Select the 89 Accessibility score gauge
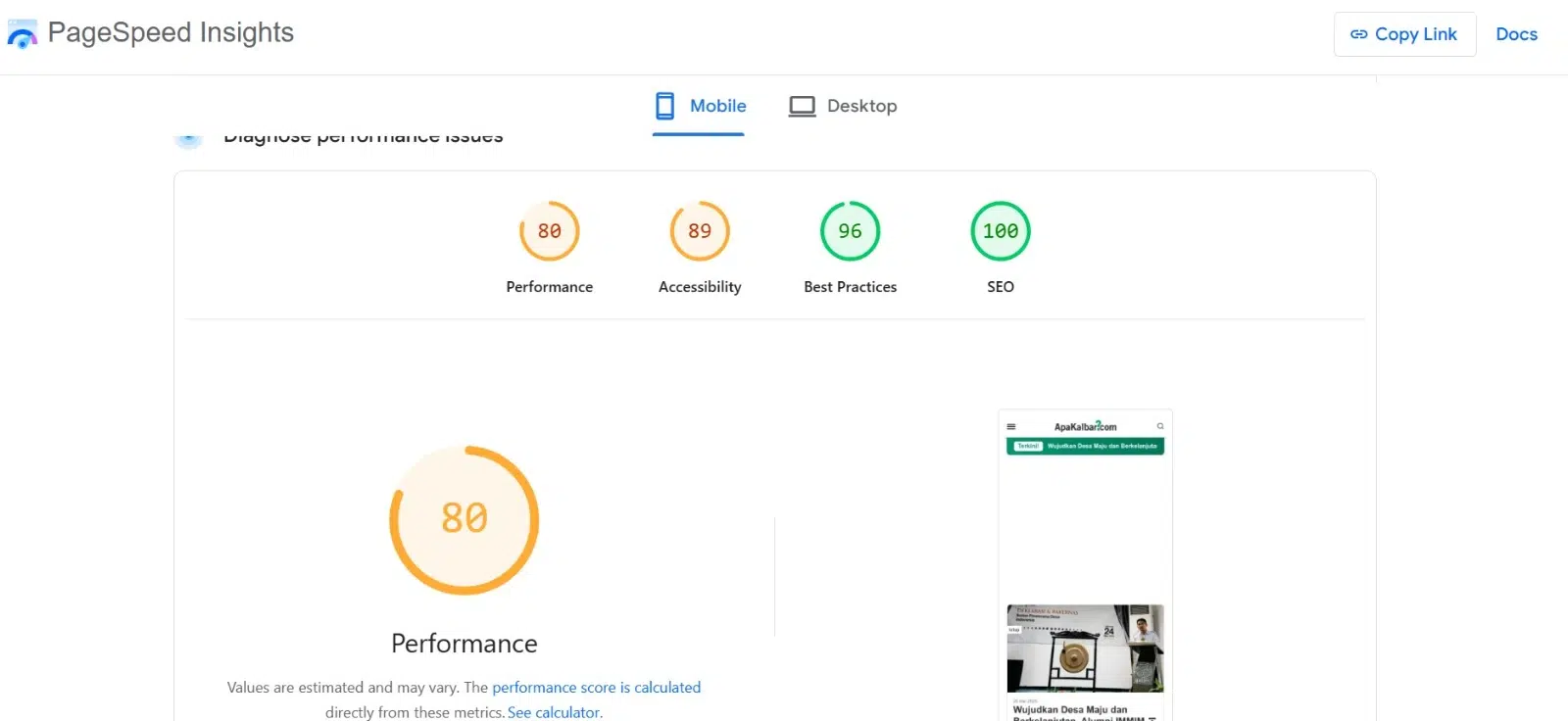 coord(700,231)
